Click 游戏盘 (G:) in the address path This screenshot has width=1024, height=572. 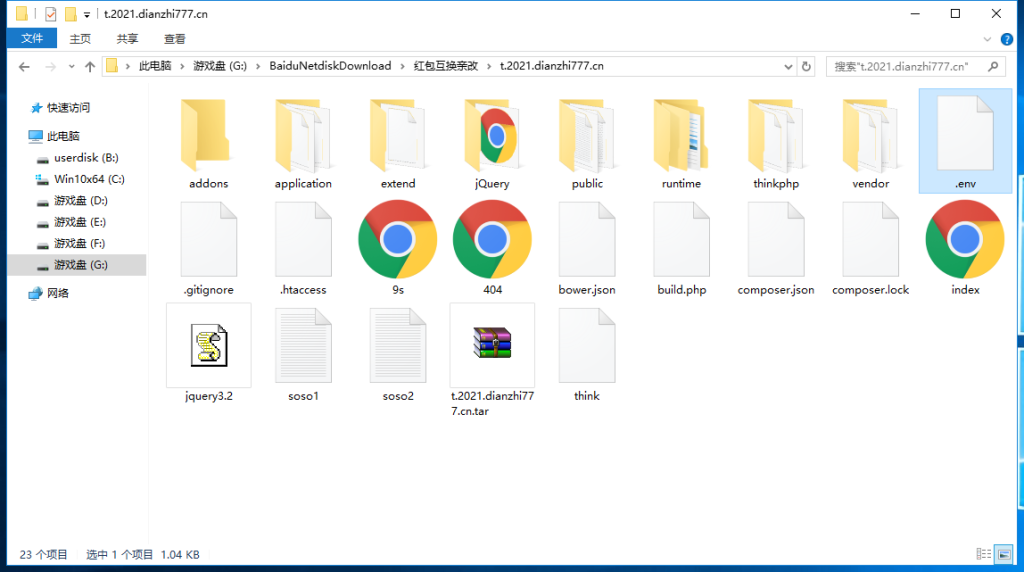220,66
